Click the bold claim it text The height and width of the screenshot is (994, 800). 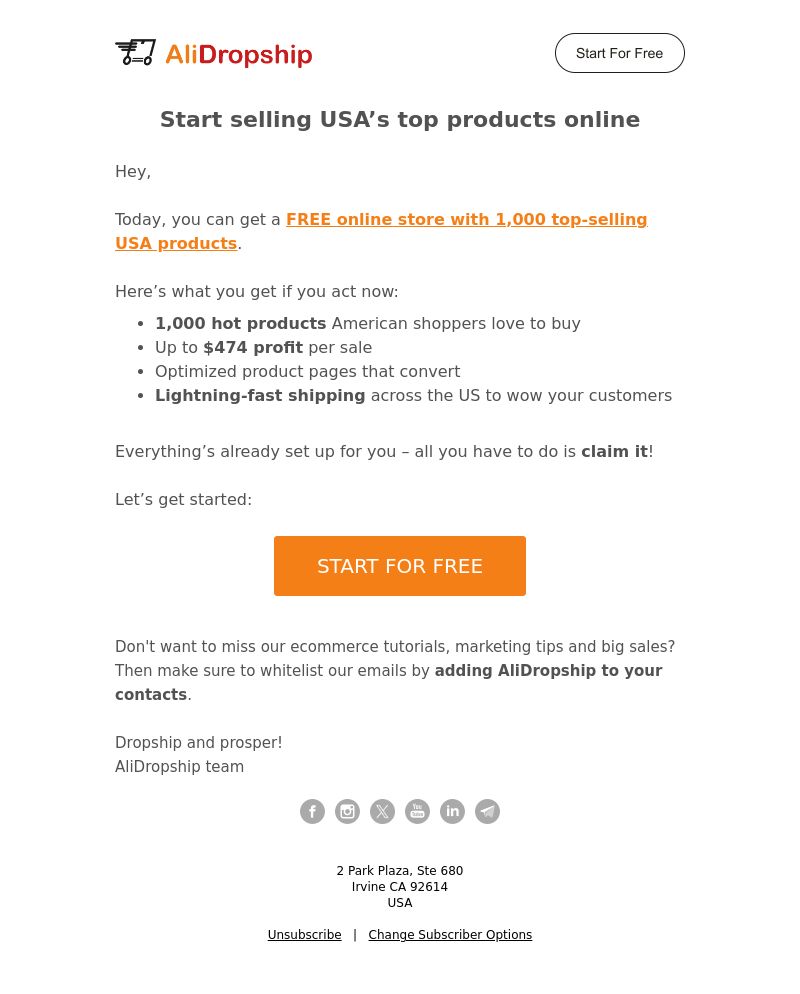click(x=614, y=451)
